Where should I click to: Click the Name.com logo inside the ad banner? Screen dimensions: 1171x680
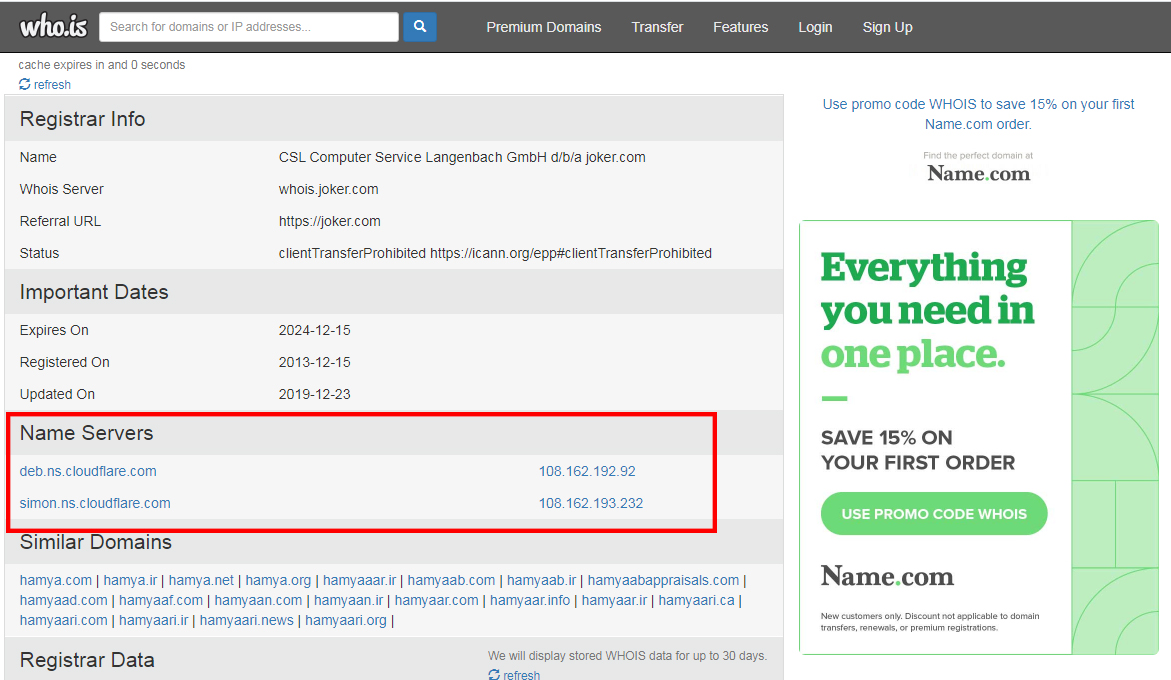click(887, 576)
